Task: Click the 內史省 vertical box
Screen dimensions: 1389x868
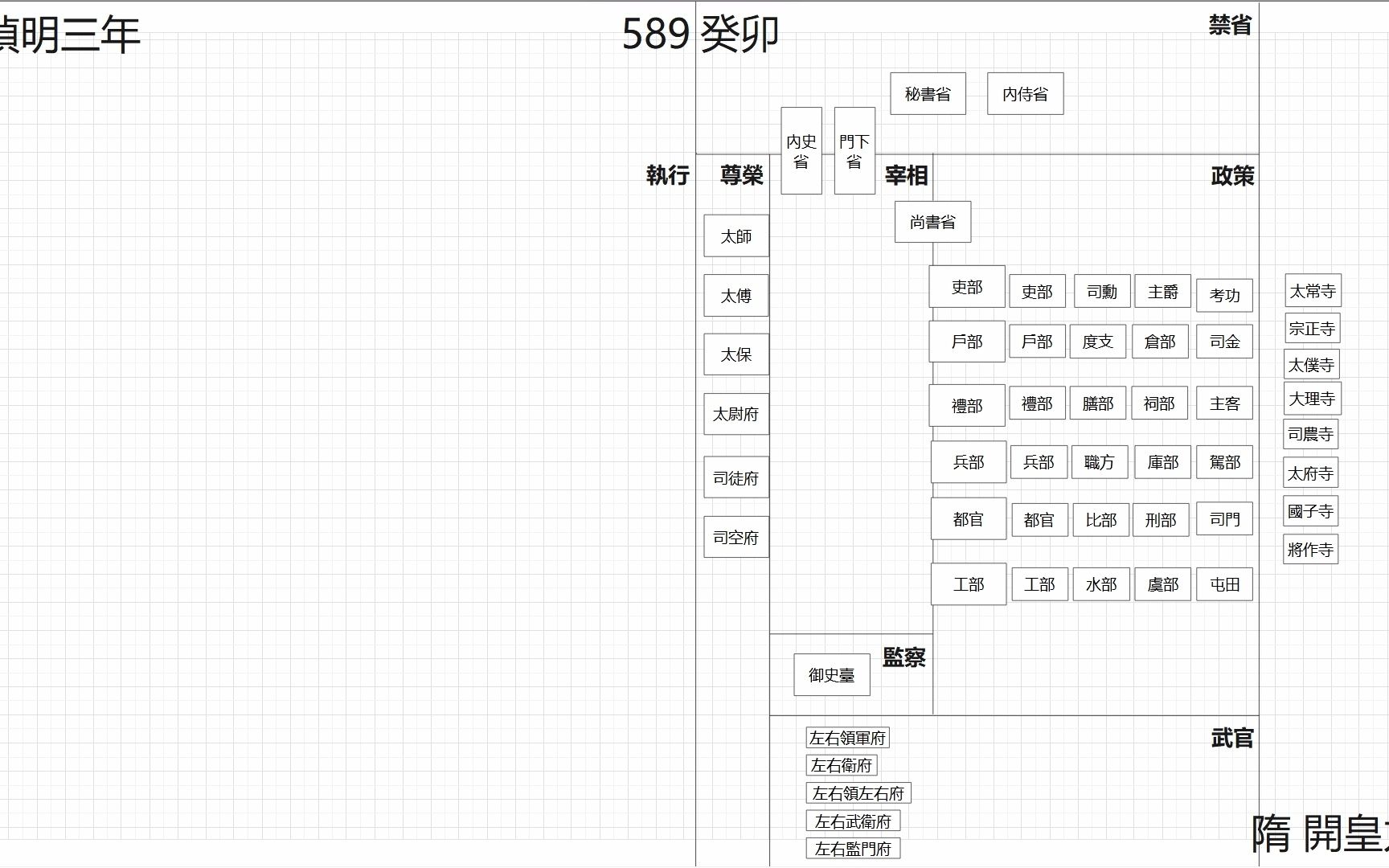Action: tap(801, 151)
